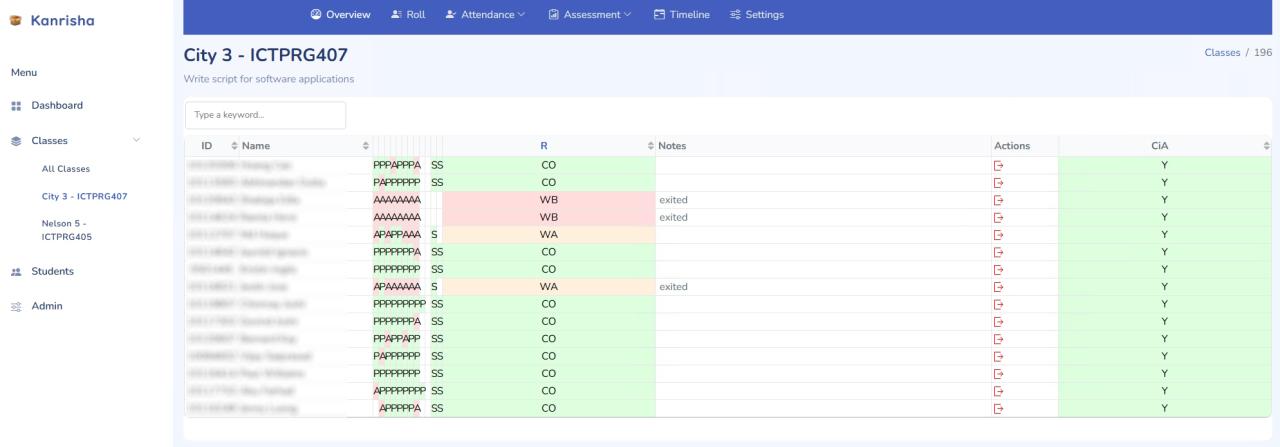The height and width of the screenshot is (447, 1280).
Task: Click the exit icon in the last student row
Action: coord(997,408)
